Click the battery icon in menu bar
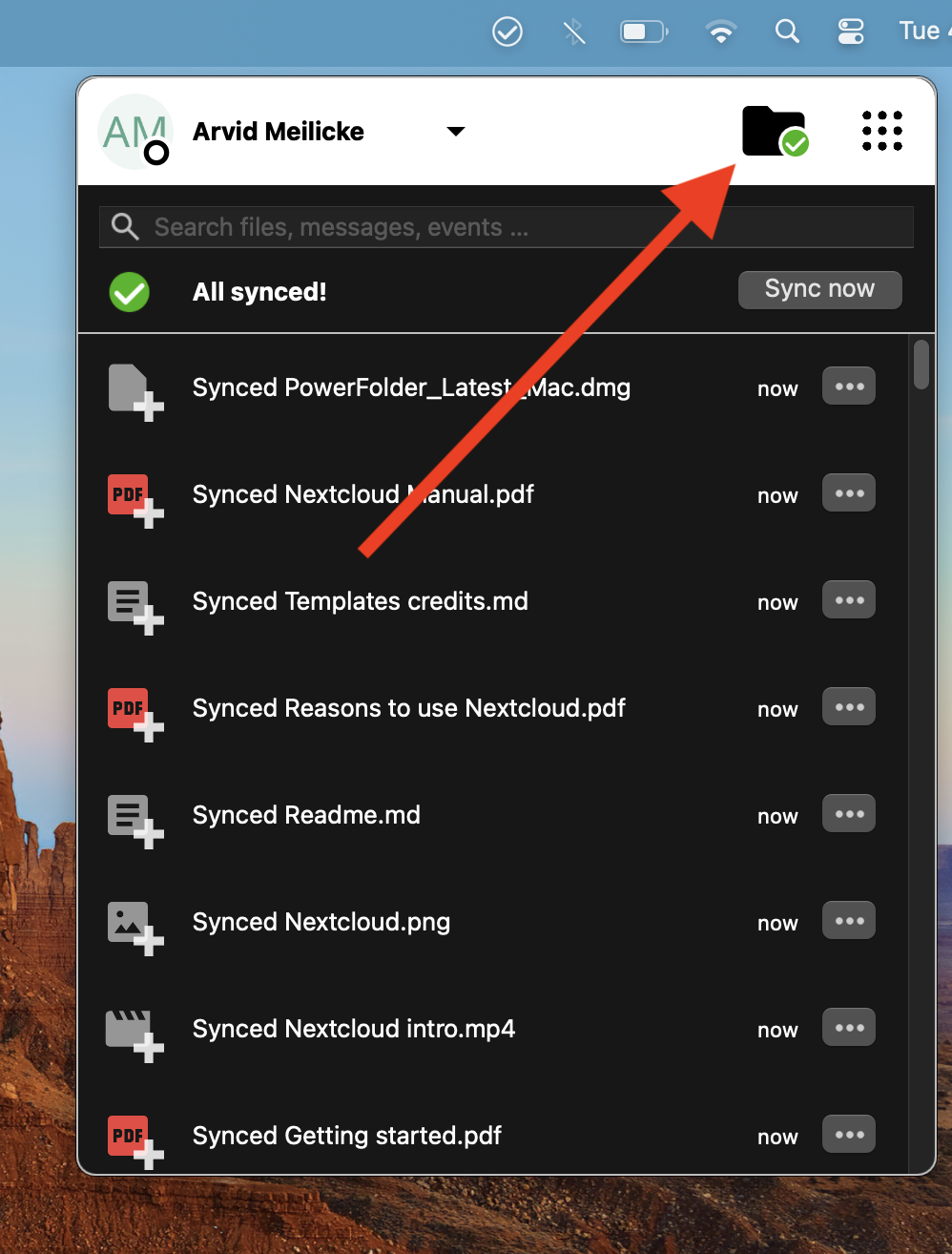The width and height of the screenshot is (952, 1254). click(645, 31)
